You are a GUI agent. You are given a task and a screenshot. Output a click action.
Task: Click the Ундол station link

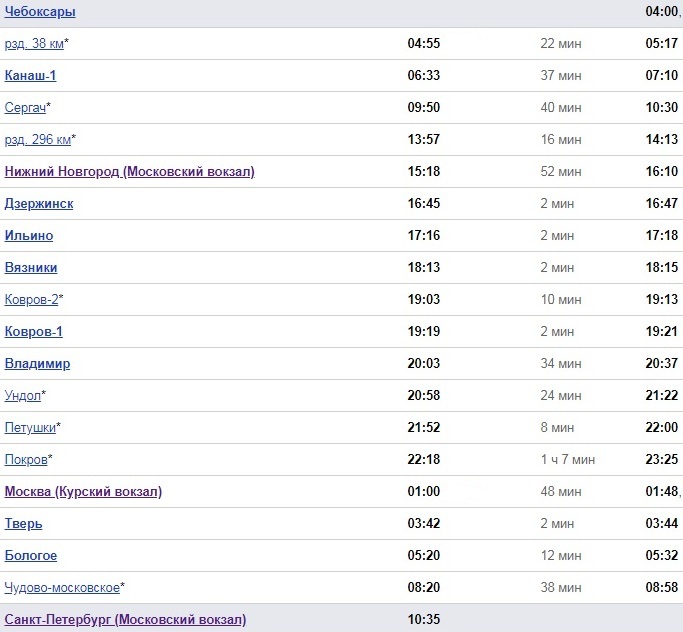23,396
